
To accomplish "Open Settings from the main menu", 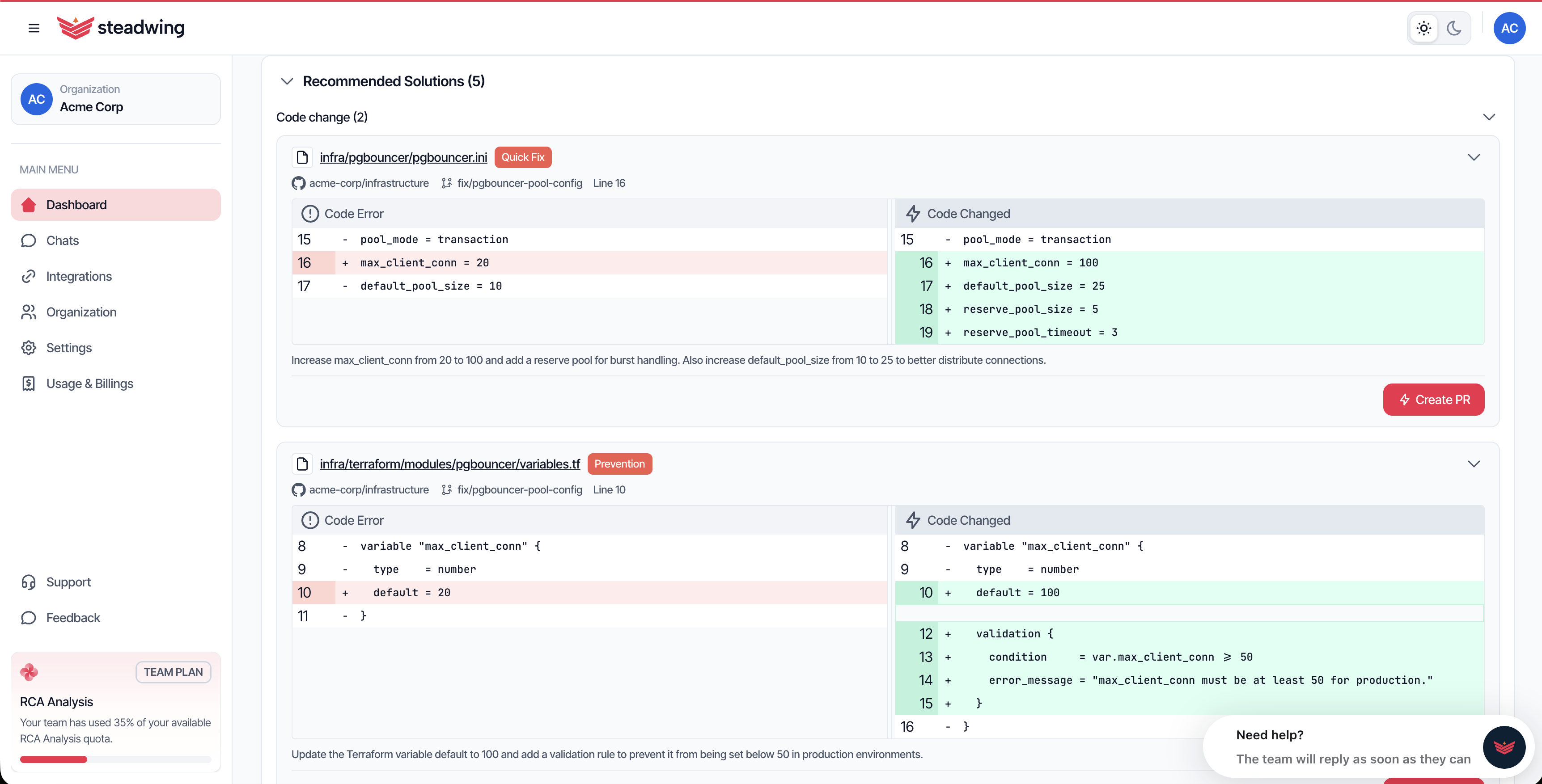I will point(69,348).
